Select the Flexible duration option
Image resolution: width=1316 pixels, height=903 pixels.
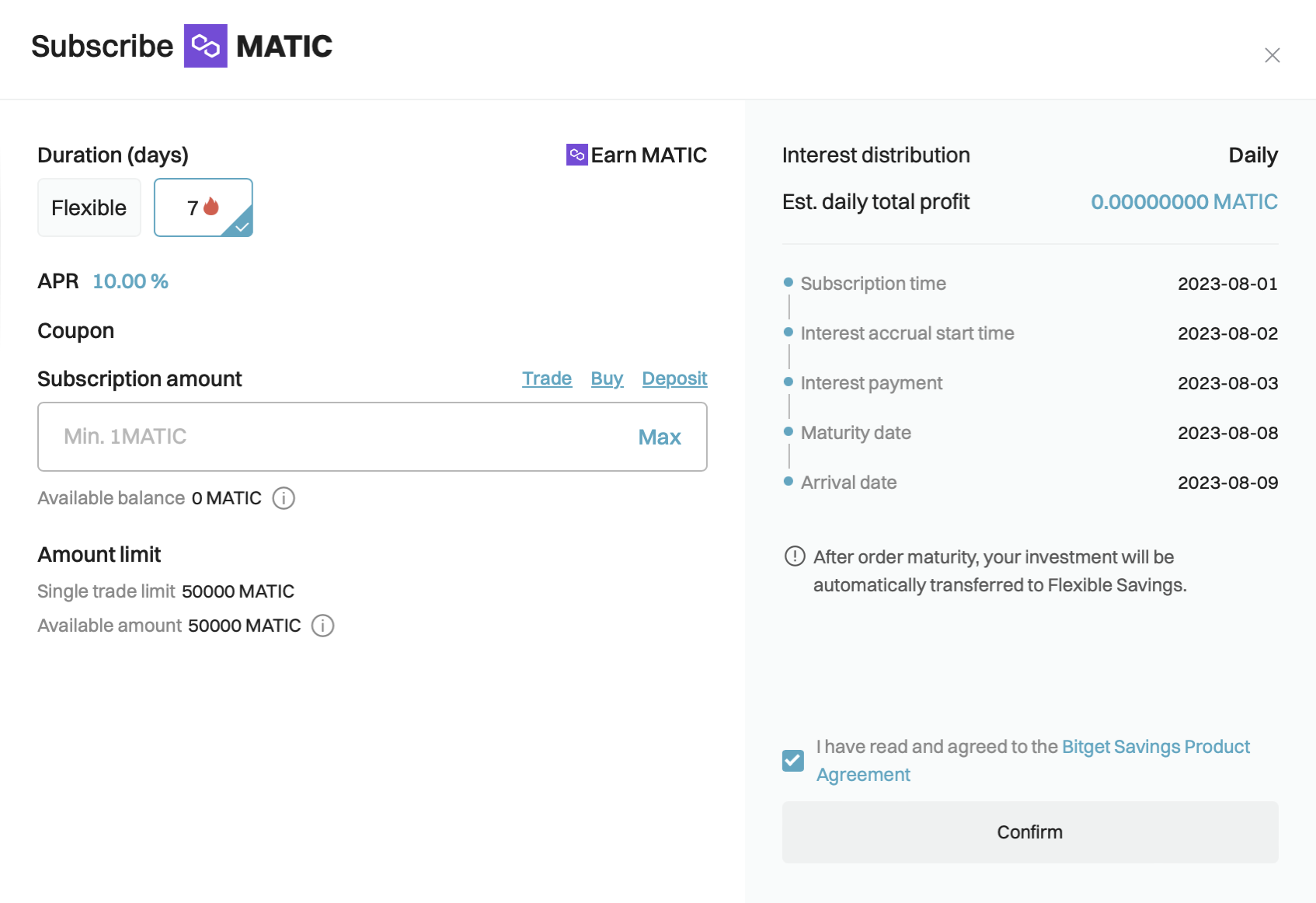pyautogui.click(x=89, y=207)
